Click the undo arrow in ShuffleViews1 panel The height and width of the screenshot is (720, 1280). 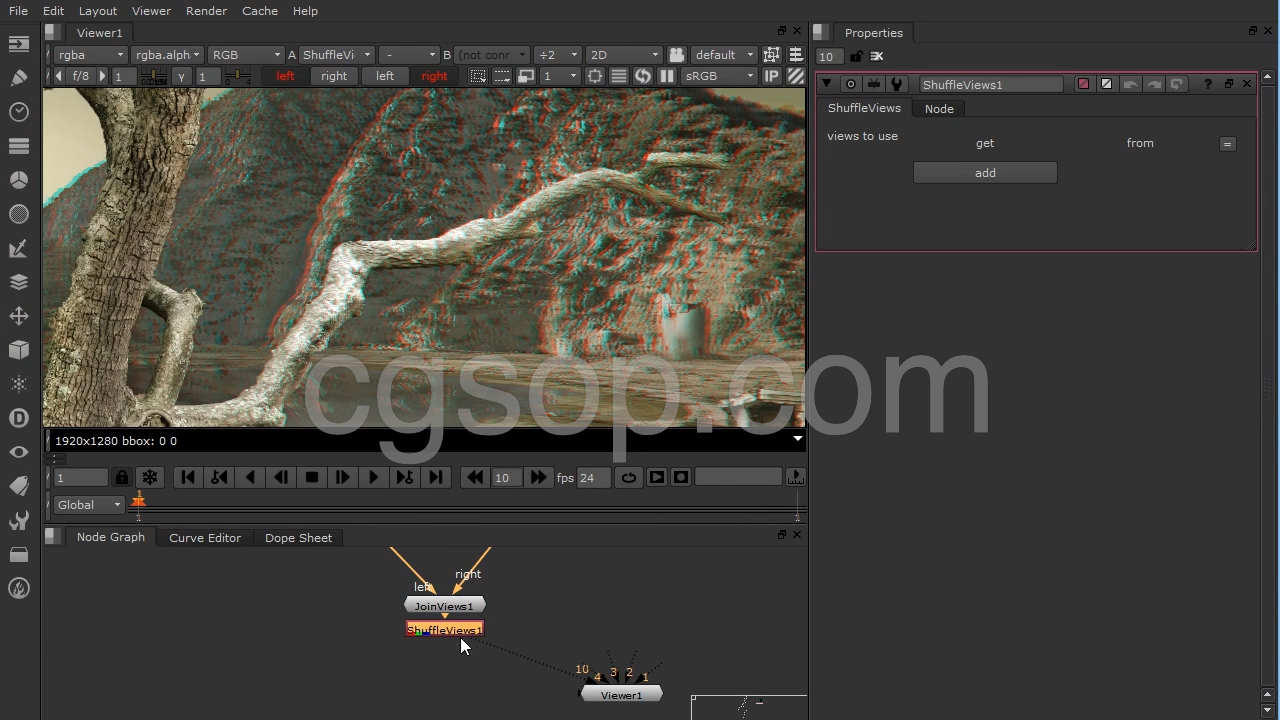tap(1130, 84)
